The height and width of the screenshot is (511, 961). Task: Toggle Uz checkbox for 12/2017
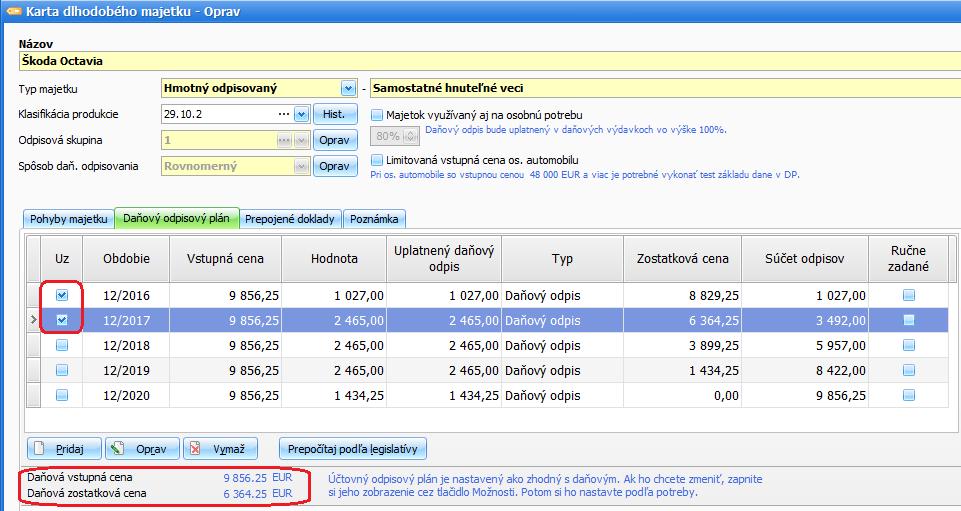point(62,320)
